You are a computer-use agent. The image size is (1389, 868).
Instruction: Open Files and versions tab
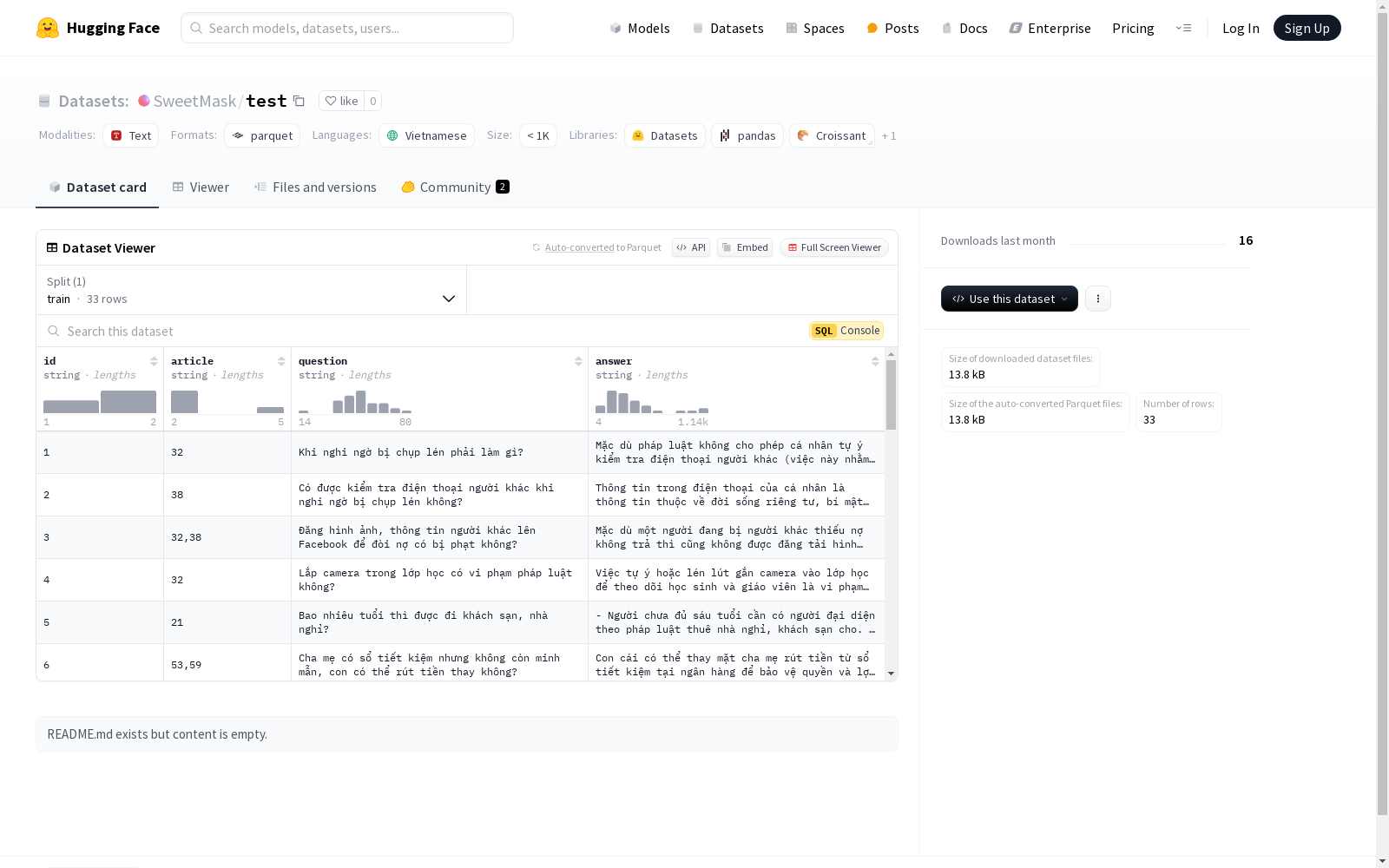tap(315, 187)
